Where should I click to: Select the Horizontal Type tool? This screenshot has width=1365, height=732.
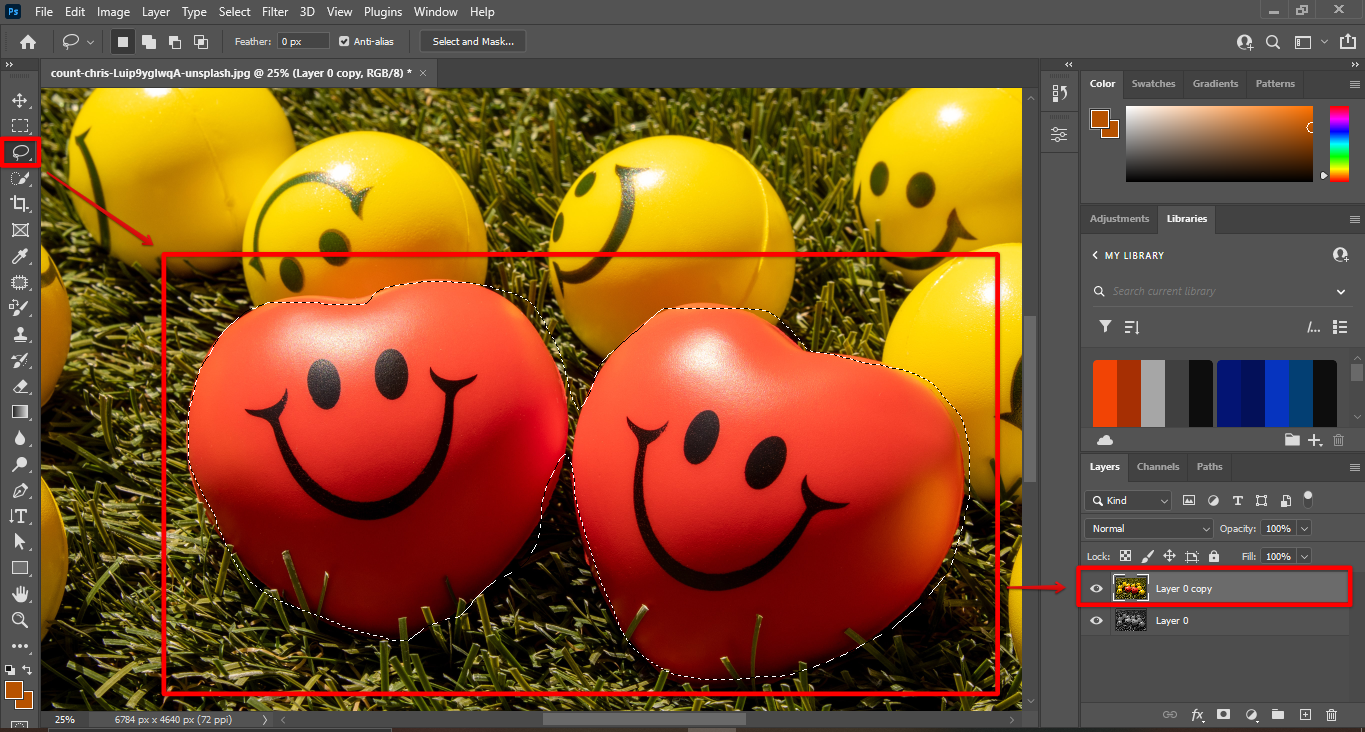pyautogui.click(x=19, y=516)
